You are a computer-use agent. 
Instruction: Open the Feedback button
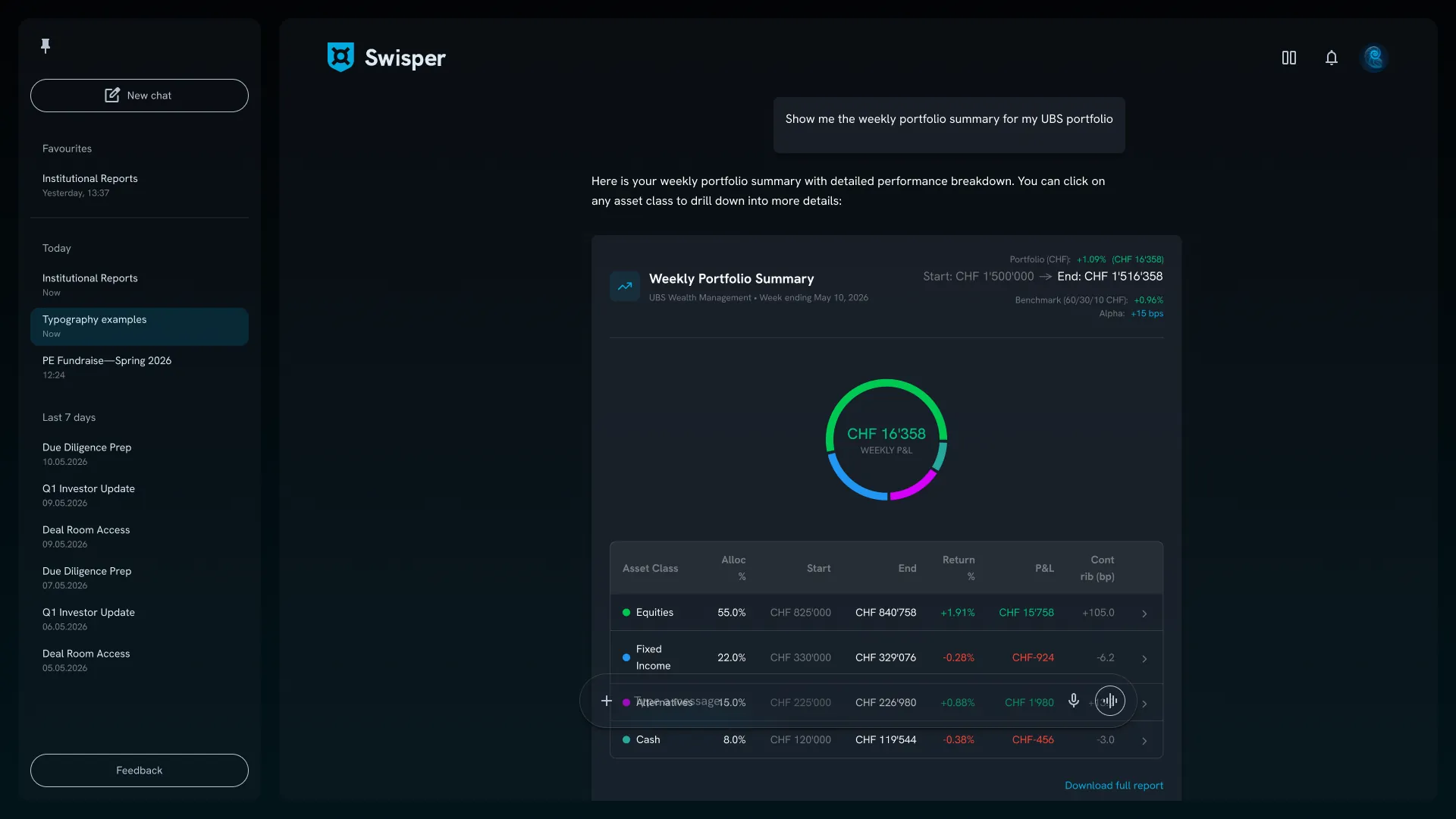(x=140, y=770)
